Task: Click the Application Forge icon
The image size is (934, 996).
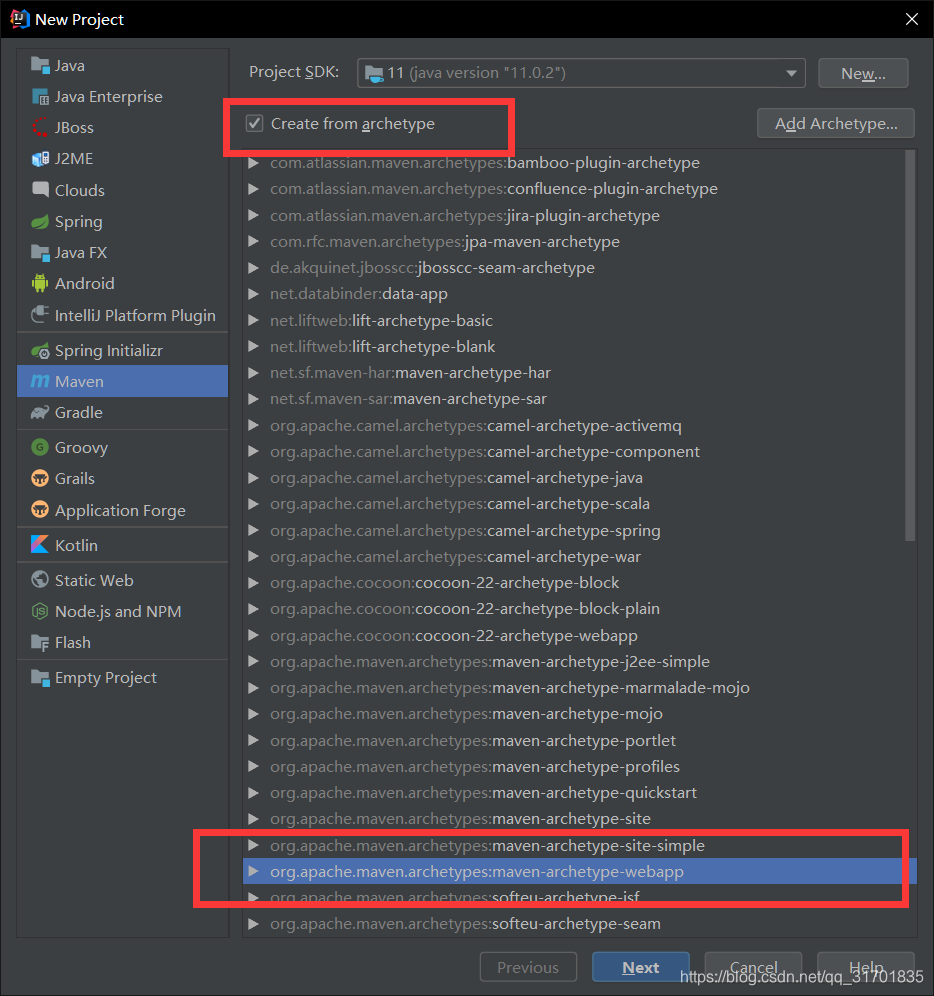Action: point(40,509)
